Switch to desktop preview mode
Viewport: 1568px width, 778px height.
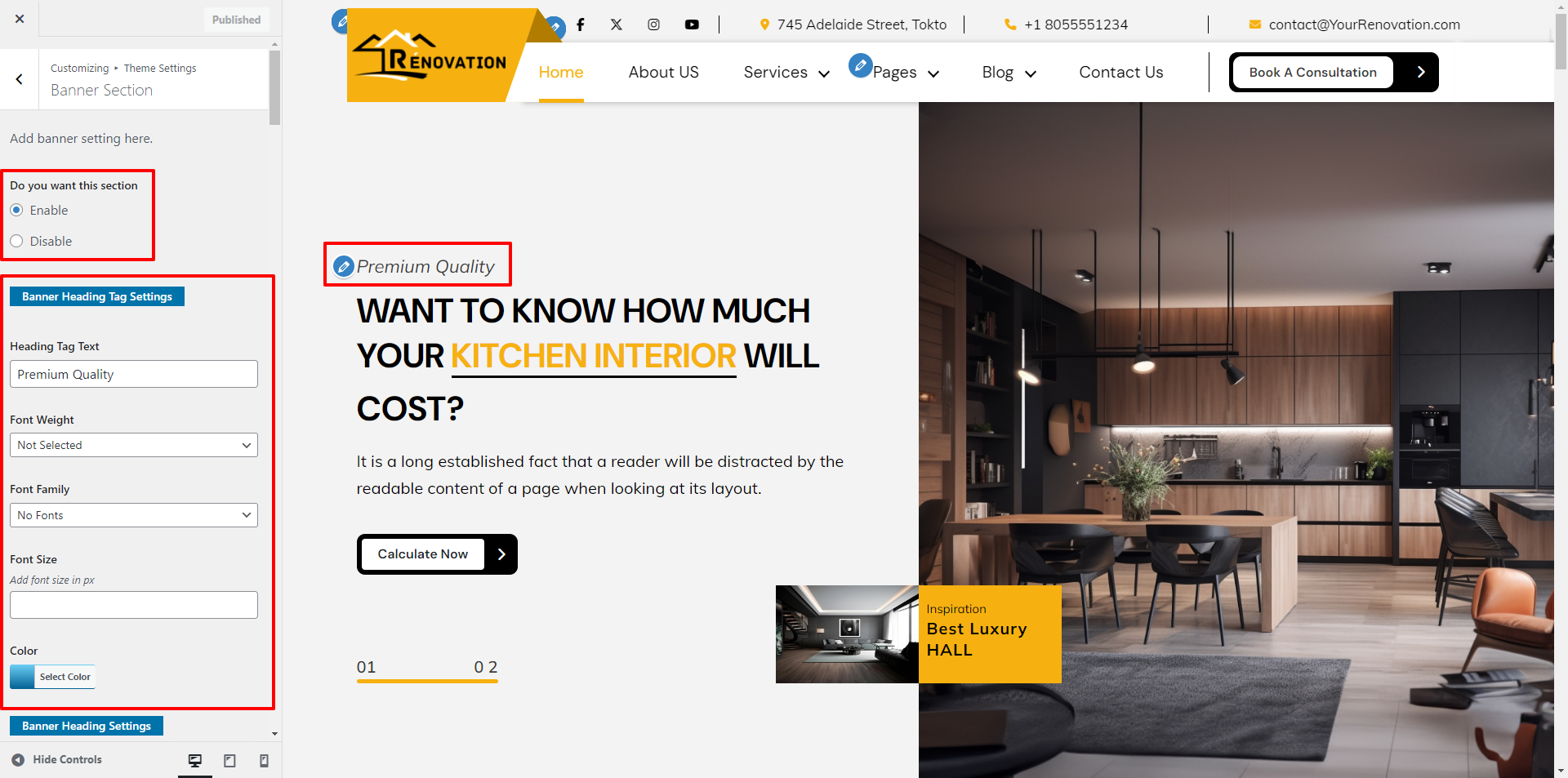(x=195, y=760)
